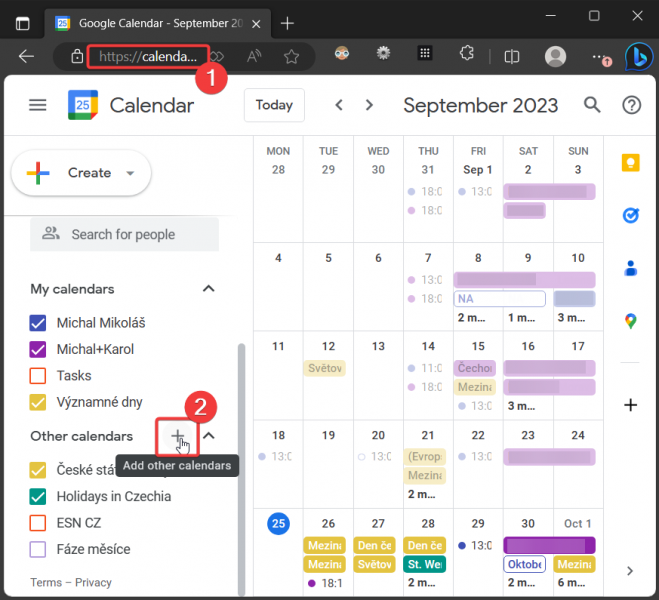
Task: Open Contacts in the side panel
Action: click(631, 268)
